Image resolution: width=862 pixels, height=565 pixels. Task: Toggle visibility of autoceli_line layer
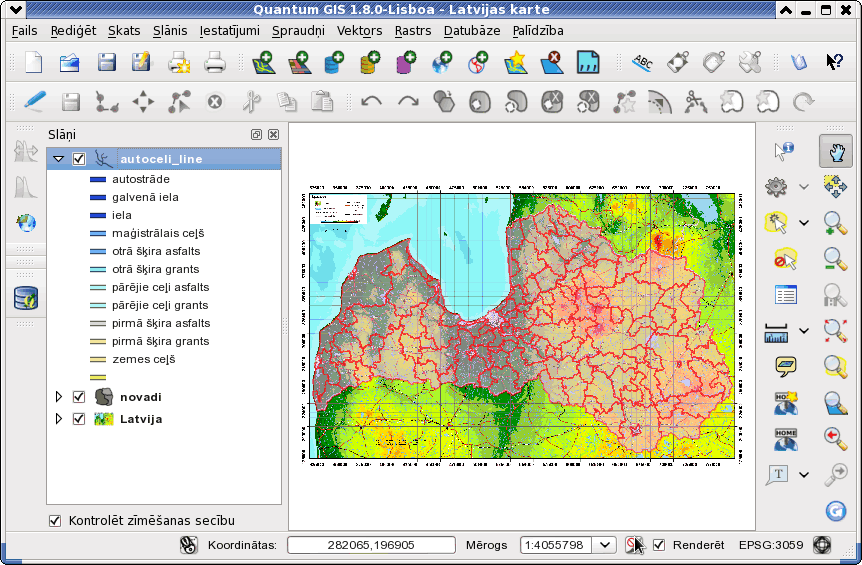click(79, 159)
